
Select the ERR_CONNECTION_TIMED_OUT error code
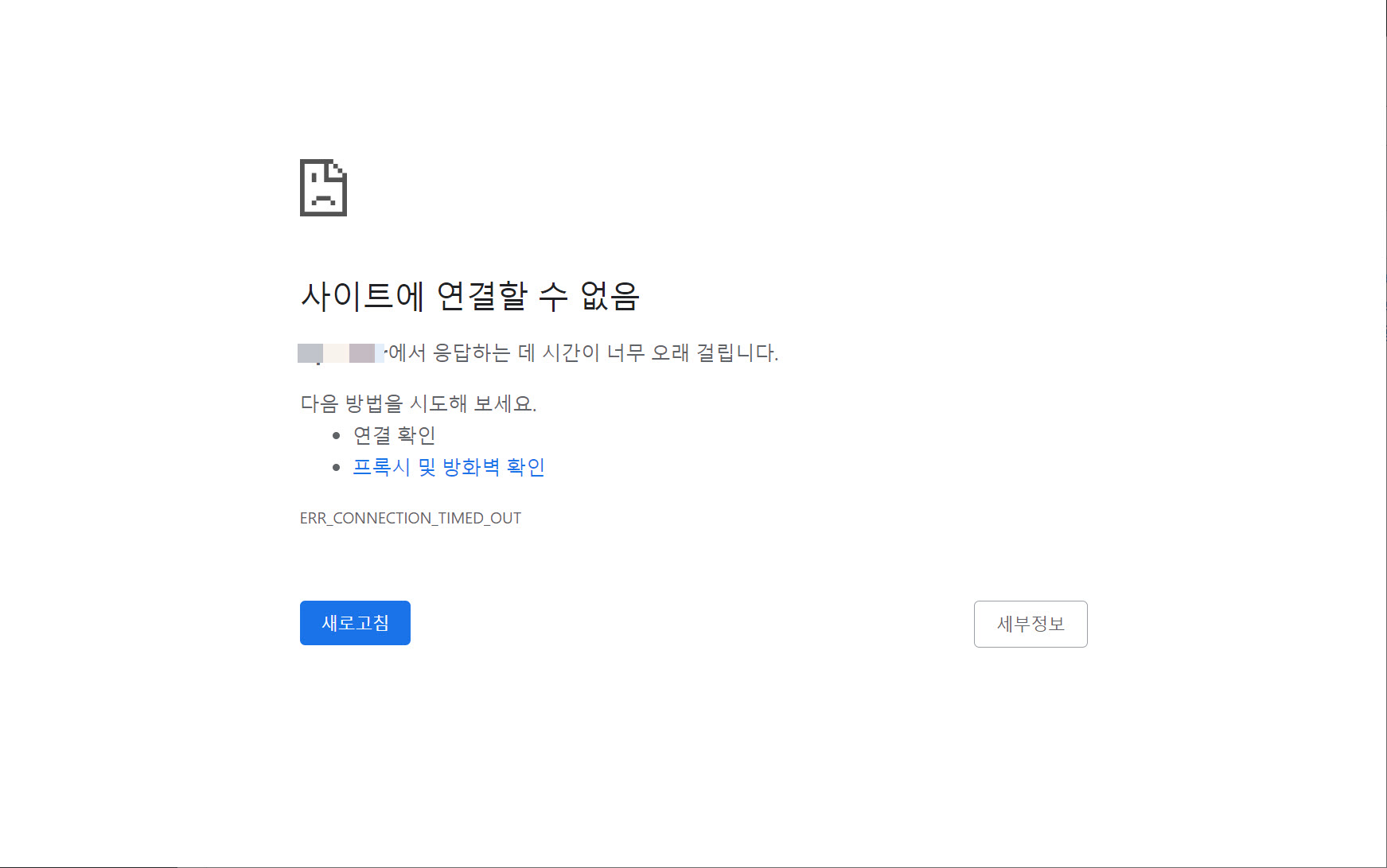coord(410,518)
